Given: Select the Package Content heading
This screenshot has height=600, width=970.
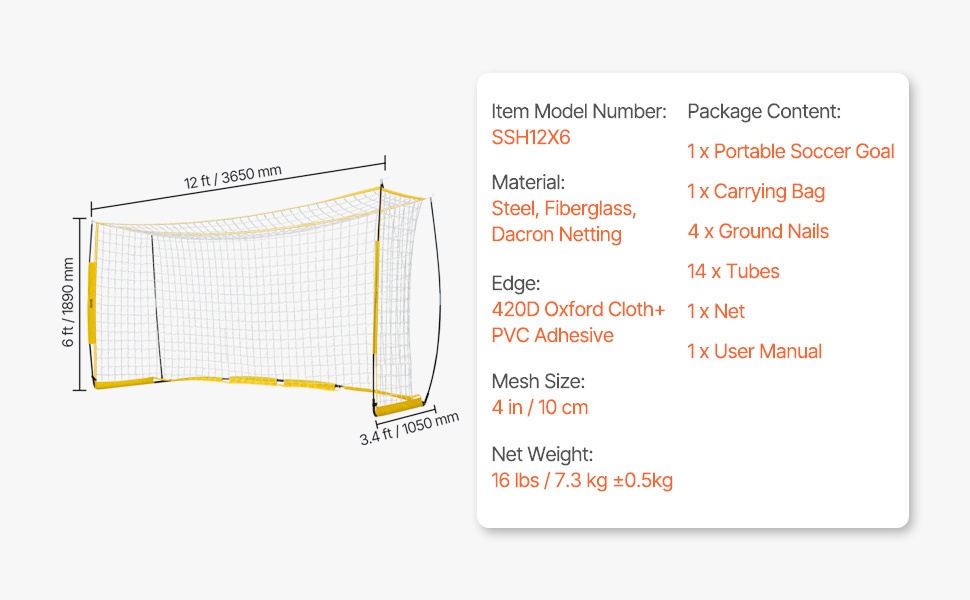Looking at the screenshot, I should pyautogui.click(x=763, y=112).
